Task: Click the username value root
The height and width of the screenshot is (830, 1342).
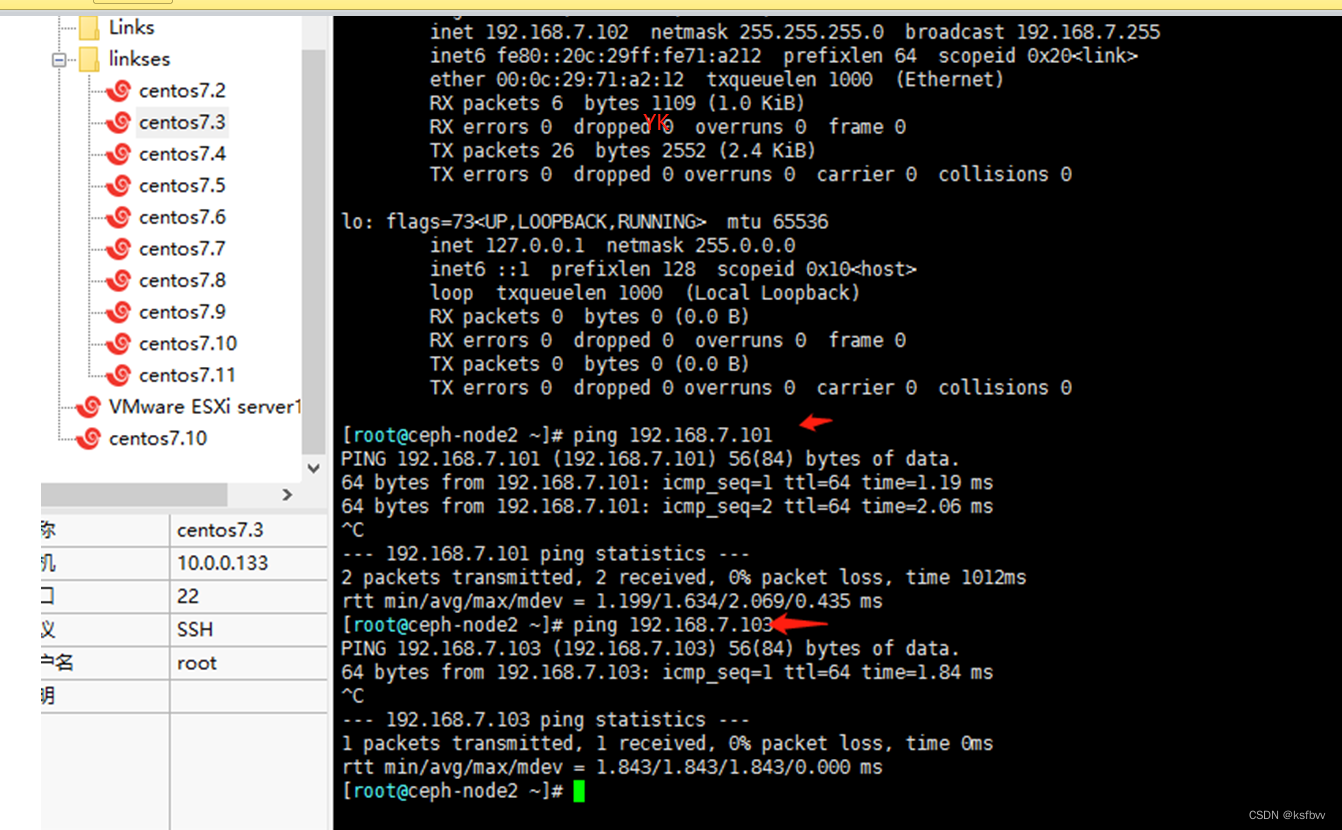Action: click(x=197, y=662)
